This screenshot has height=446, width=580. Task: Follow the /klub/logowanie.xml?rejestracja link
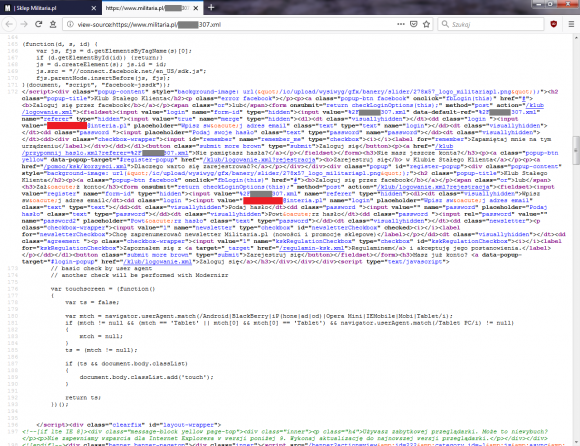pyautogui.click(x=433, y=187)
